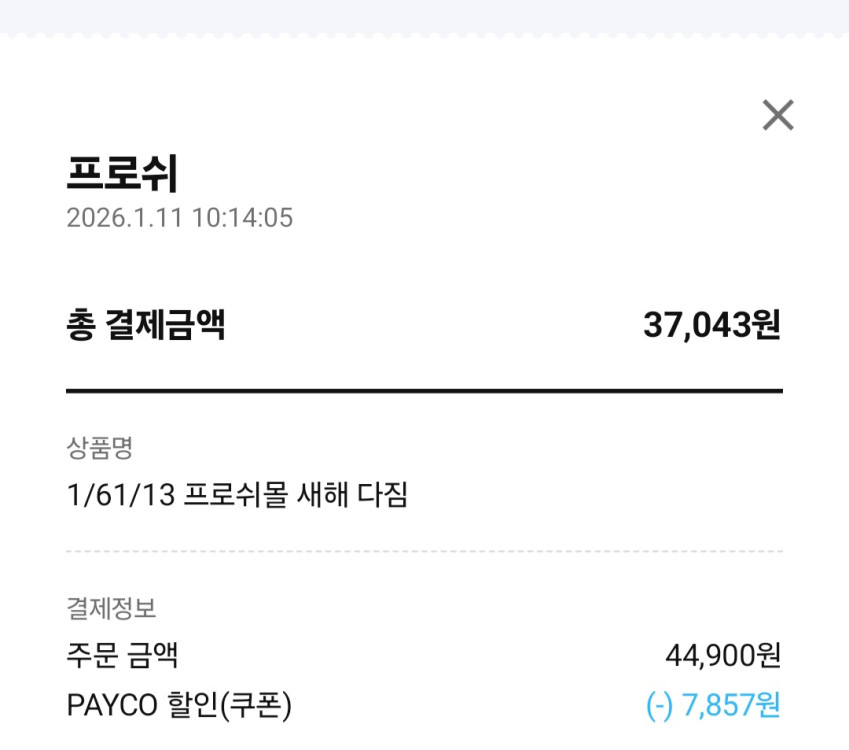Click the total amount 37,043원
Viewport: 849px width, 750px height.
pyautogui.click(x=711, y=325)
